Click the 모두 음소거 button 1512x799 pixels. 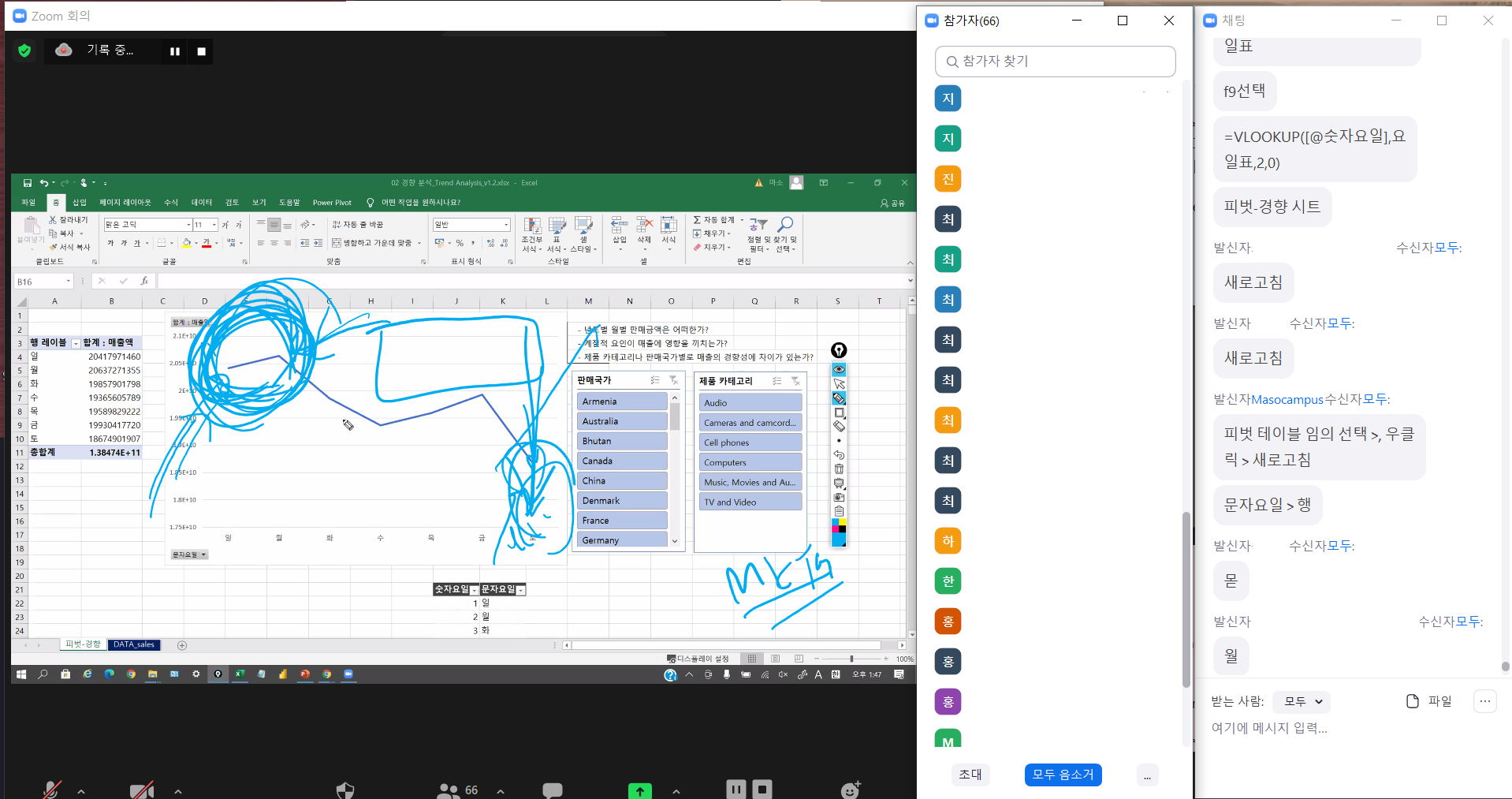pos(1063,775)
